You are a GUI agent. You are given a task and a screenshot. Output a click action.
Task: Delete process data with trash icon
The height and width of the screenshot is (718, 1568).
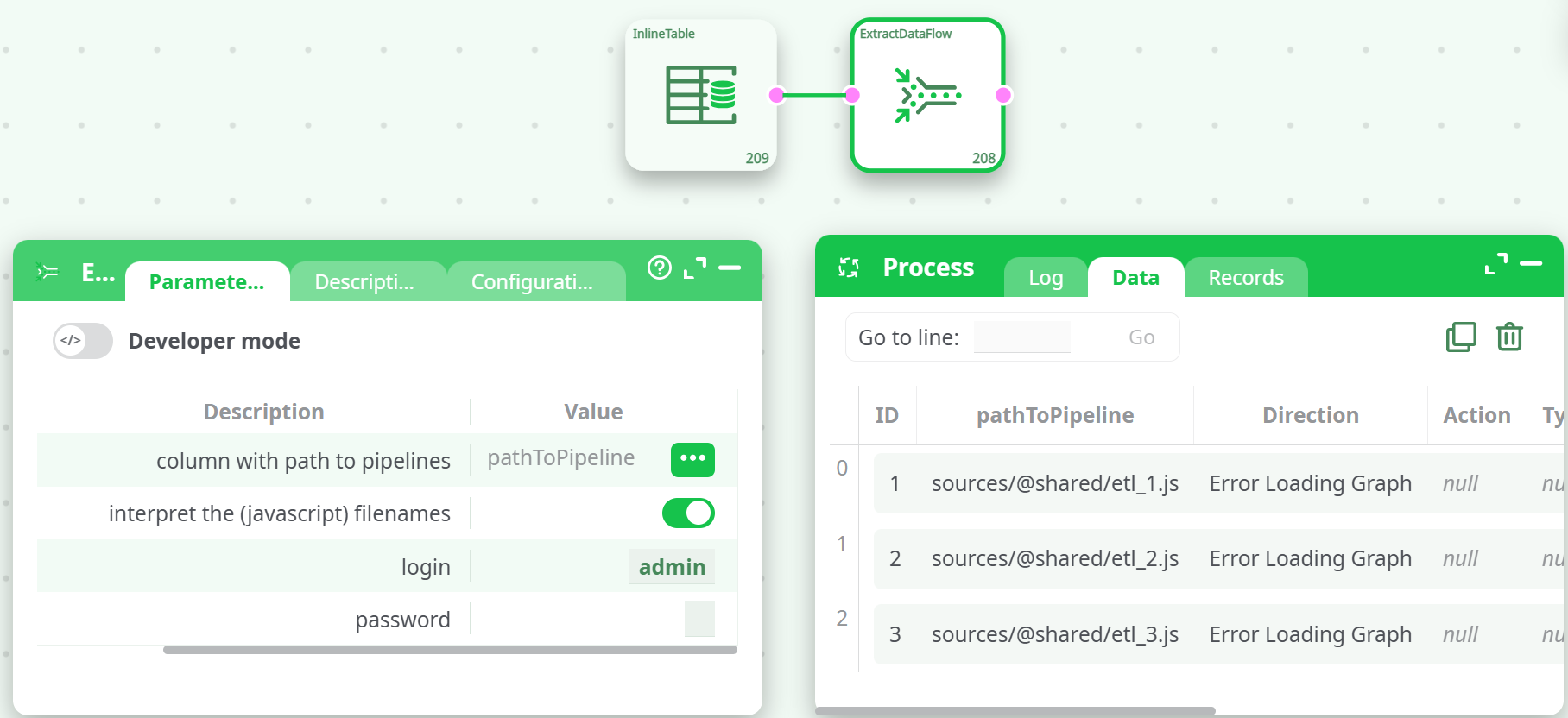1509,337
